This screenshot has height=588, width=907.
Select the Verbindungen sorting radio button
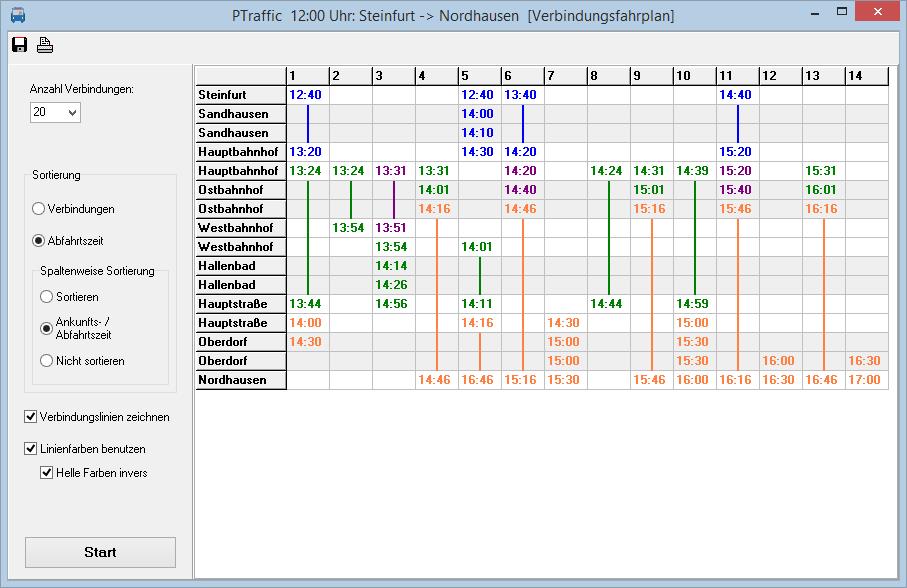[39, 209]
